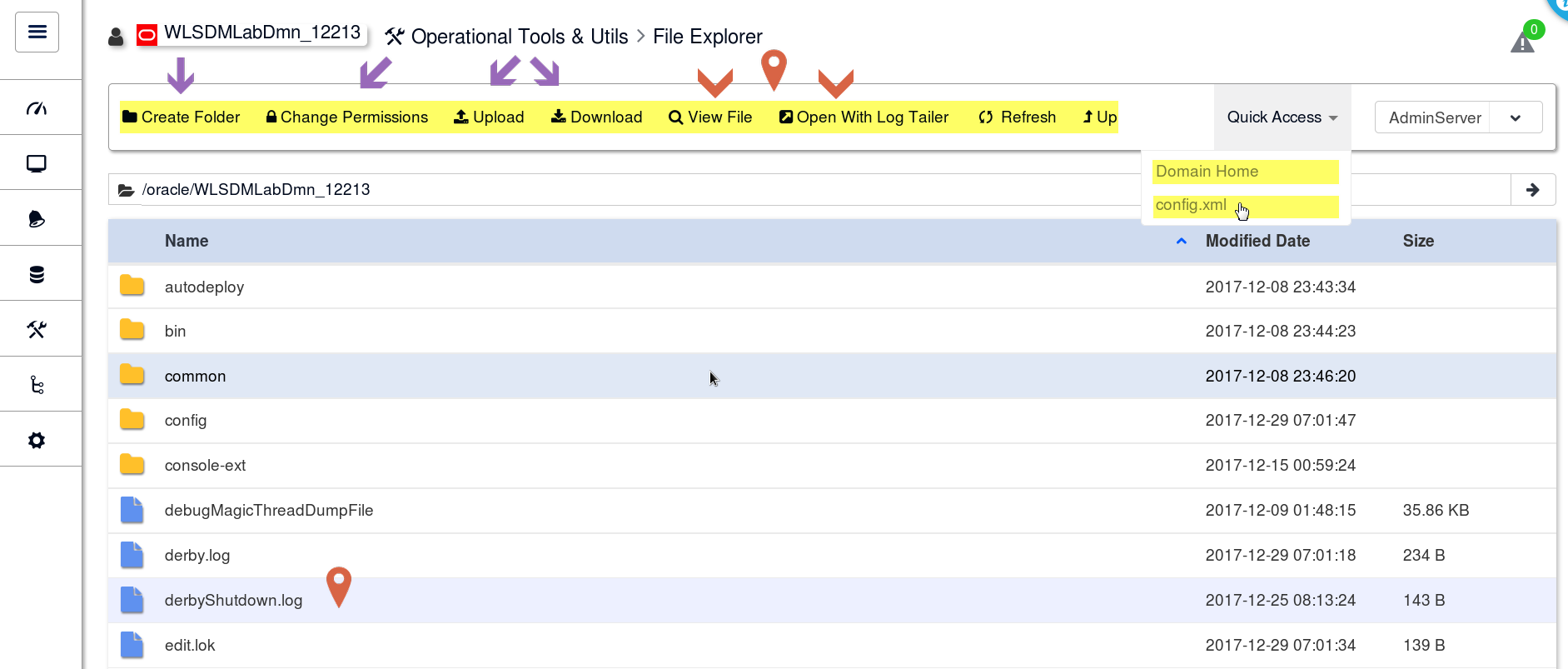Click the 2017-12-08 23:46:20 date cell
This screenshot has width=1568, height=669.
pos(1280,377)
